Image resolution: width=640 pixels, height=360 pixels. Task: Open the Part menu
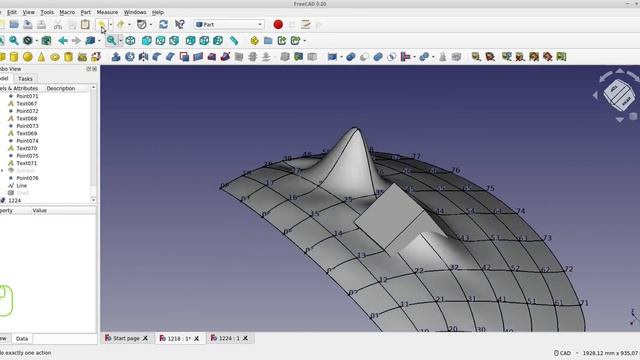pyautogui.click(x=86, y=12)
